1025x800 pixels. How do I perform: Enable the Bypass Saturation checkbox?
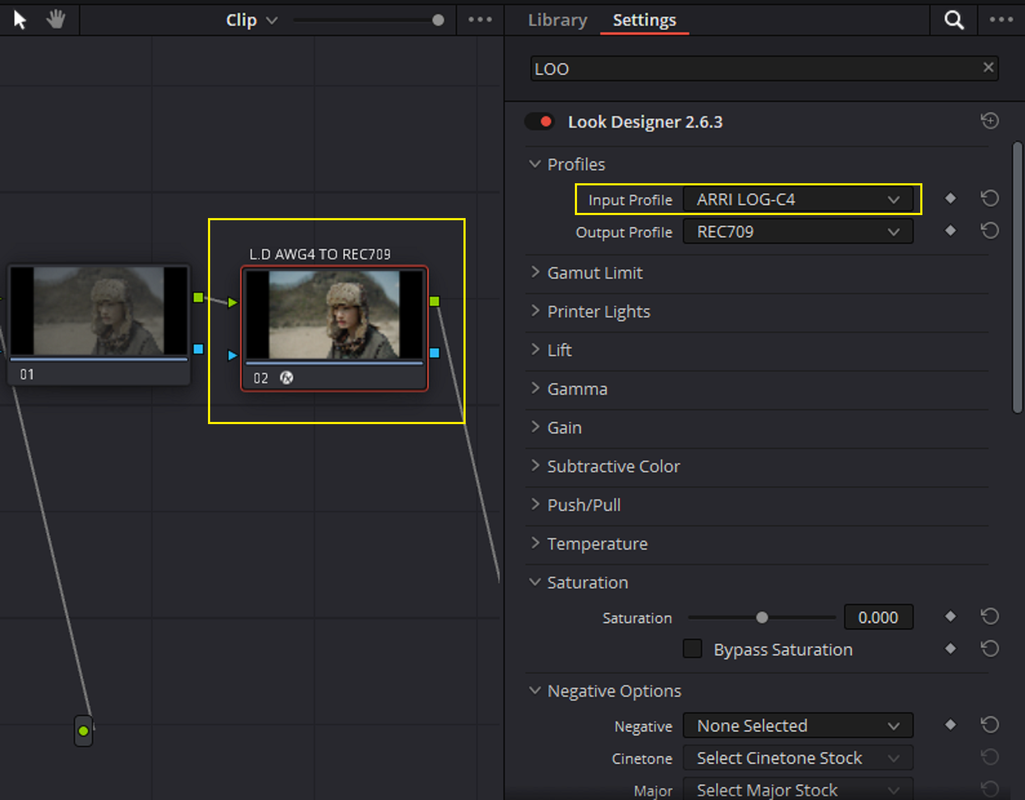pos(692,649)
